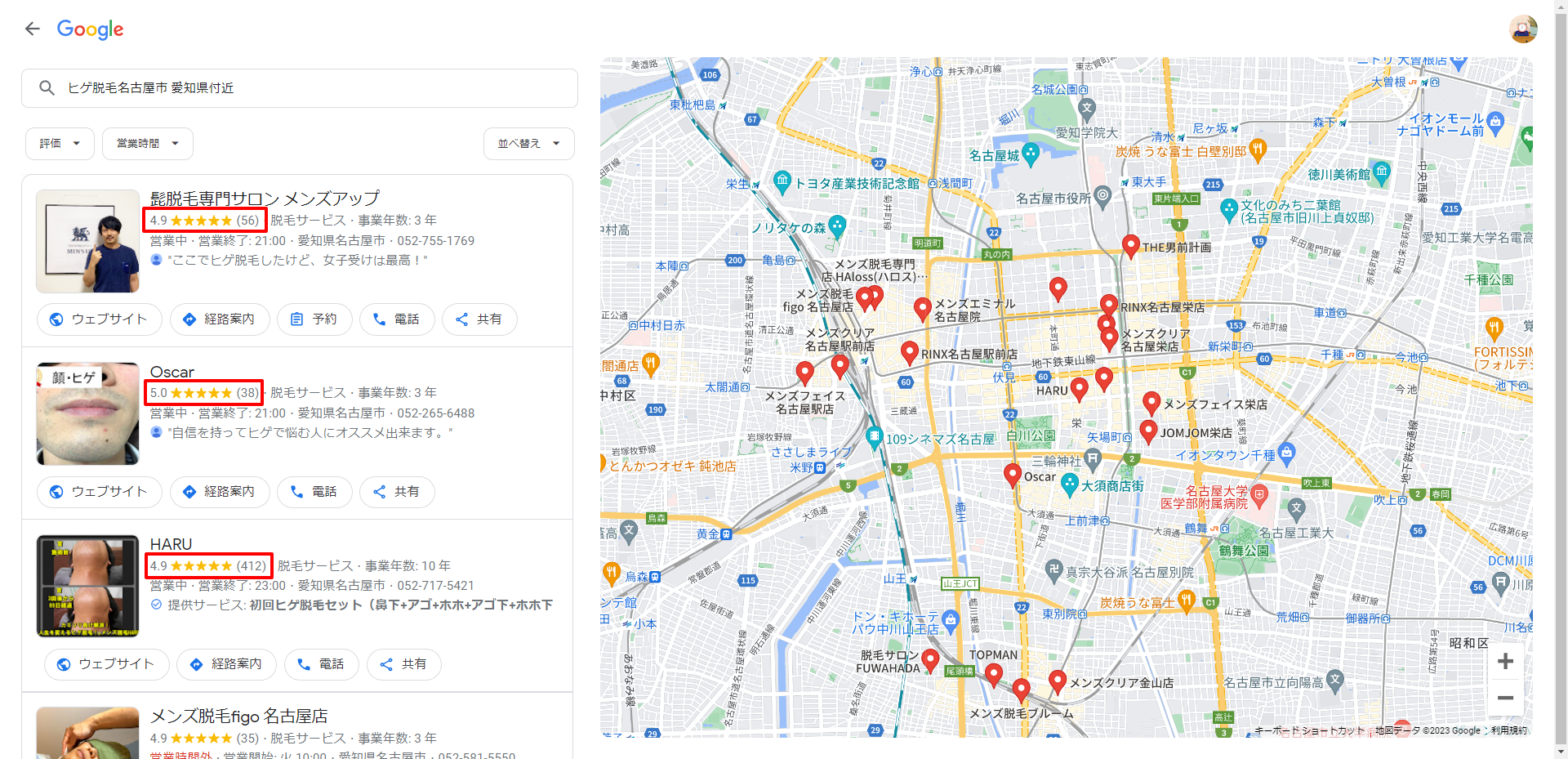Zoom in the map with plus button
Viewport: 1568px width, 759px height.
tap(1505, 661)
